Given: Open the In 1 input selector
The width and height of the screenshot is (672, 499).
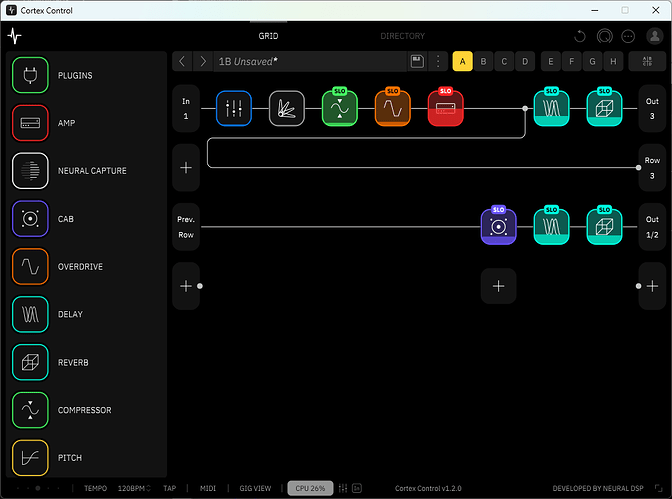Looking at the screenshot, I should [186, 108].
